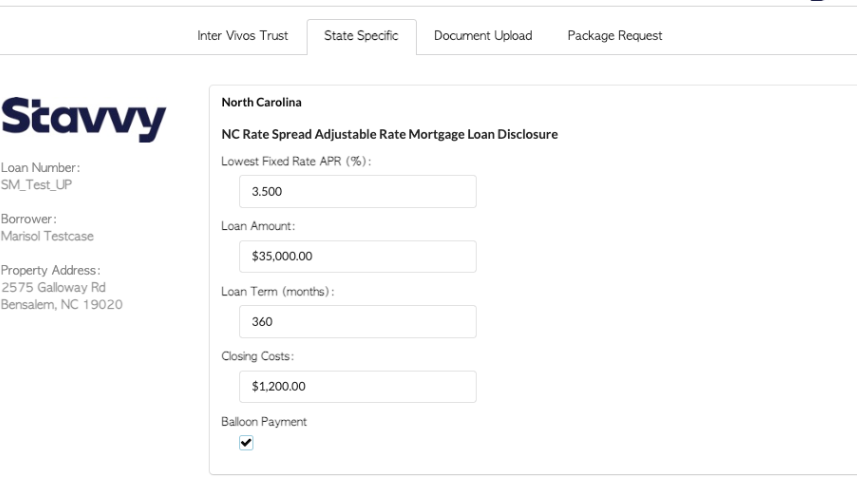Select the SM_Test_UP loan number text
This screenshot has height=492, width=857.
point(37,185)
